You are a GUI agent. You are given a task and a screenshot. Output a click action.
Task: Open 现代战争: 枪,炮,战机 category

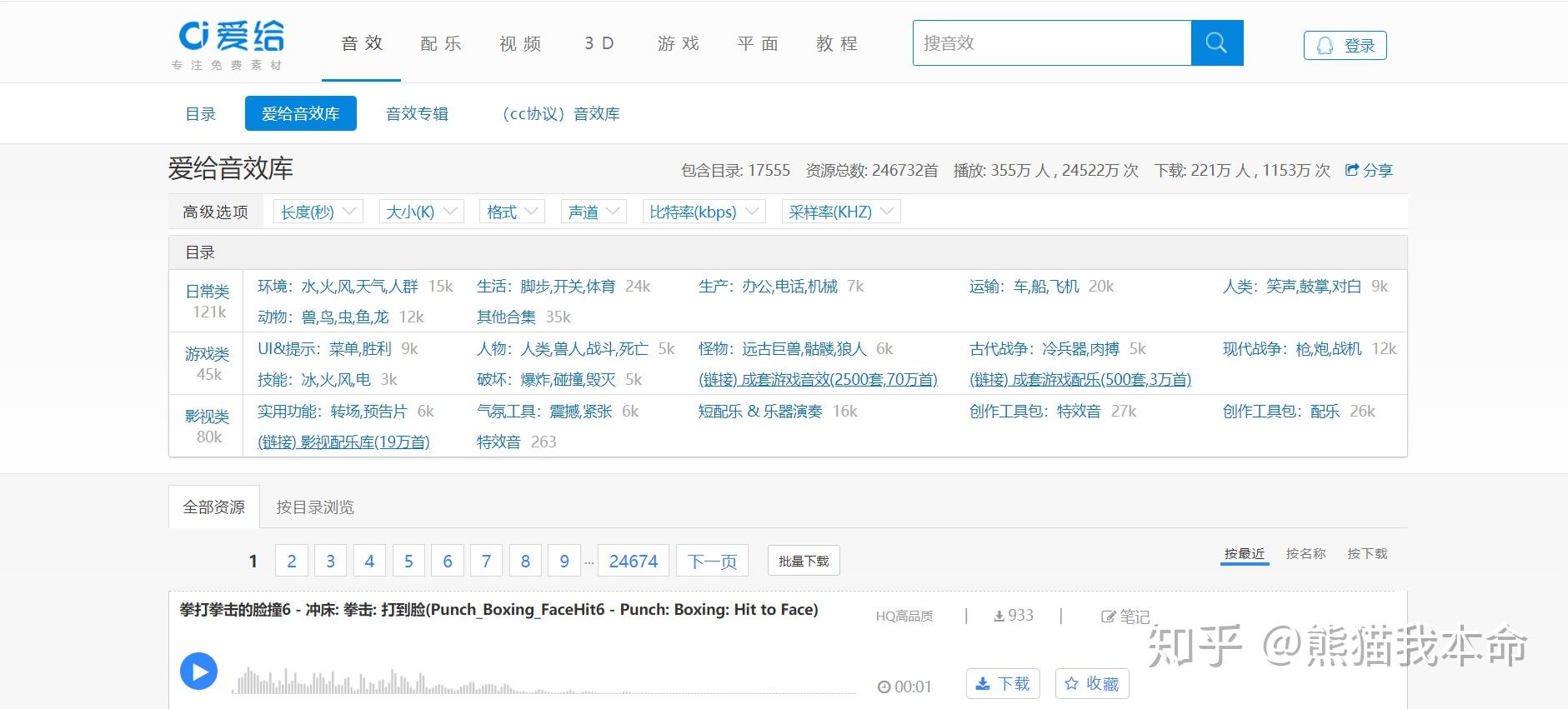point(1292,349)
